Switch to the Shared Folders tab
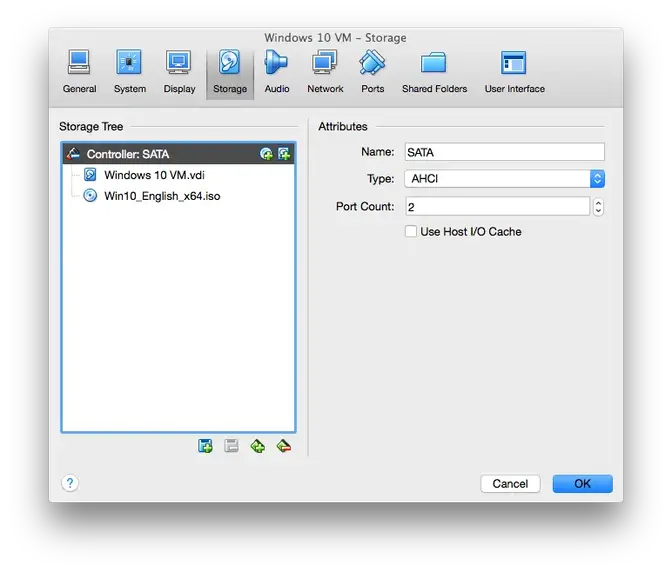Image resolution: width=672 pixels, height=572 pixels. click(434, 72)
